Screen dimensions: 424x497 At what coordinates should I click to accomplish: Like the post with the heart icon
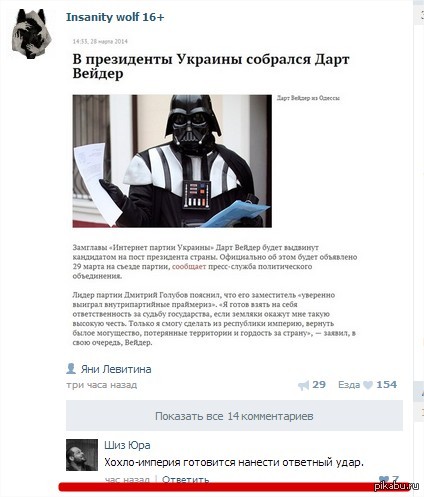368,385
